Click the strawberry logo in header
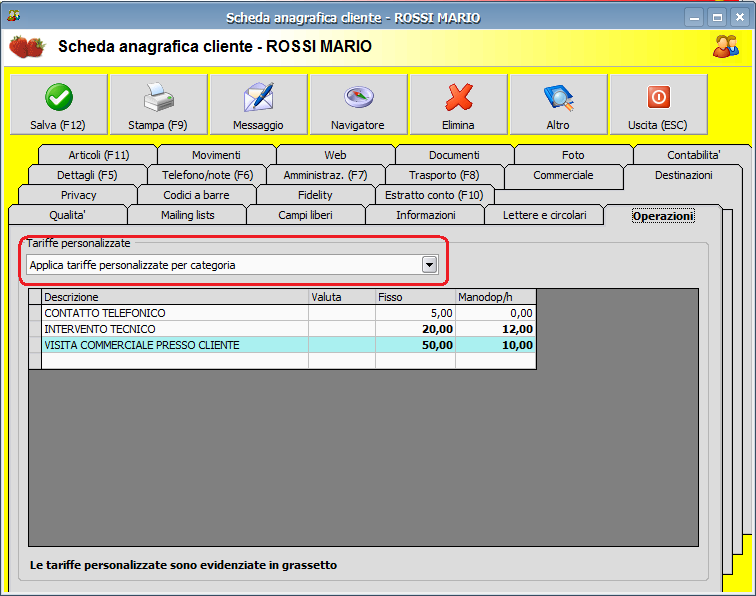The height and width of the screenshot is (596, 756). (x=27, y=47)
